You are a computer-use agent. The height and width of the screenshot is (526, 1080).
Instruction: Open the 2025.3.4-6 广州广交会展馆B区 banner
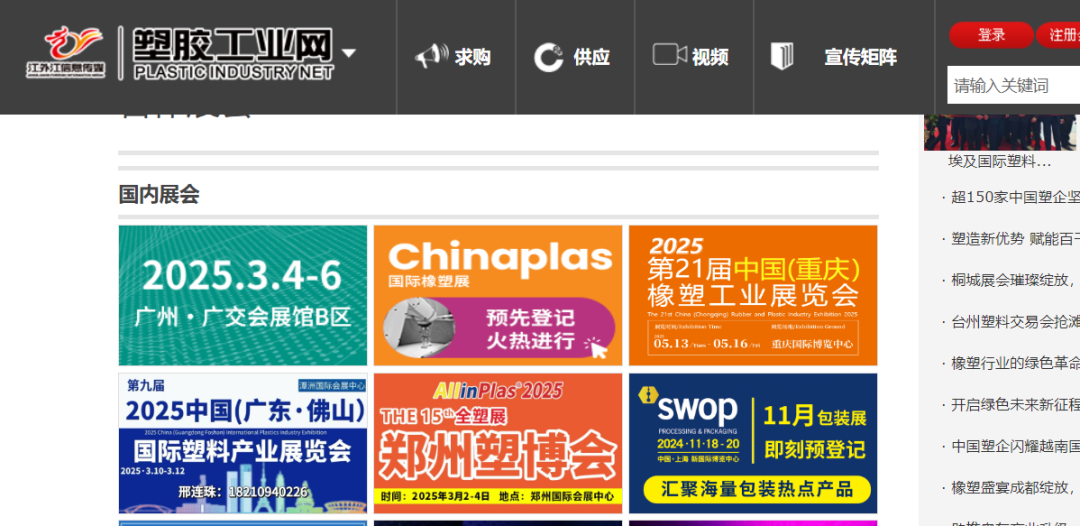[x=243, y=295]
